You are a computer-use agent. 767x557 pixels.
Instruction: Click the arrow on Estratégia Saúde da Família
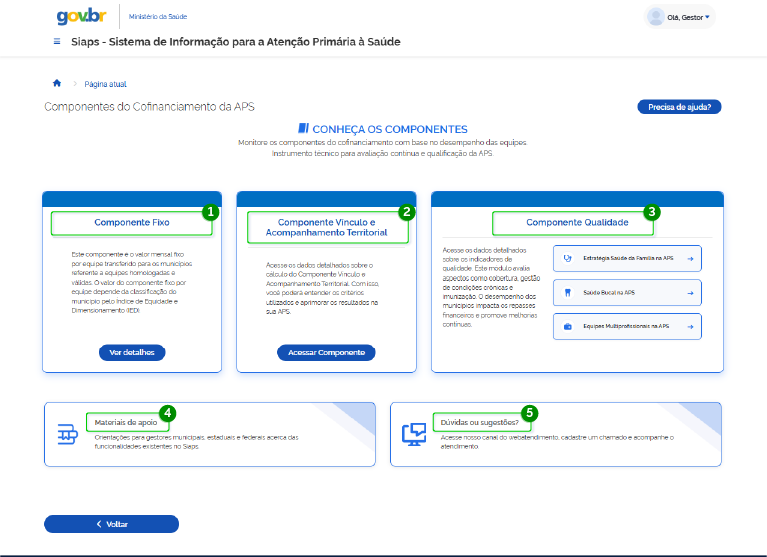(690, 258)
